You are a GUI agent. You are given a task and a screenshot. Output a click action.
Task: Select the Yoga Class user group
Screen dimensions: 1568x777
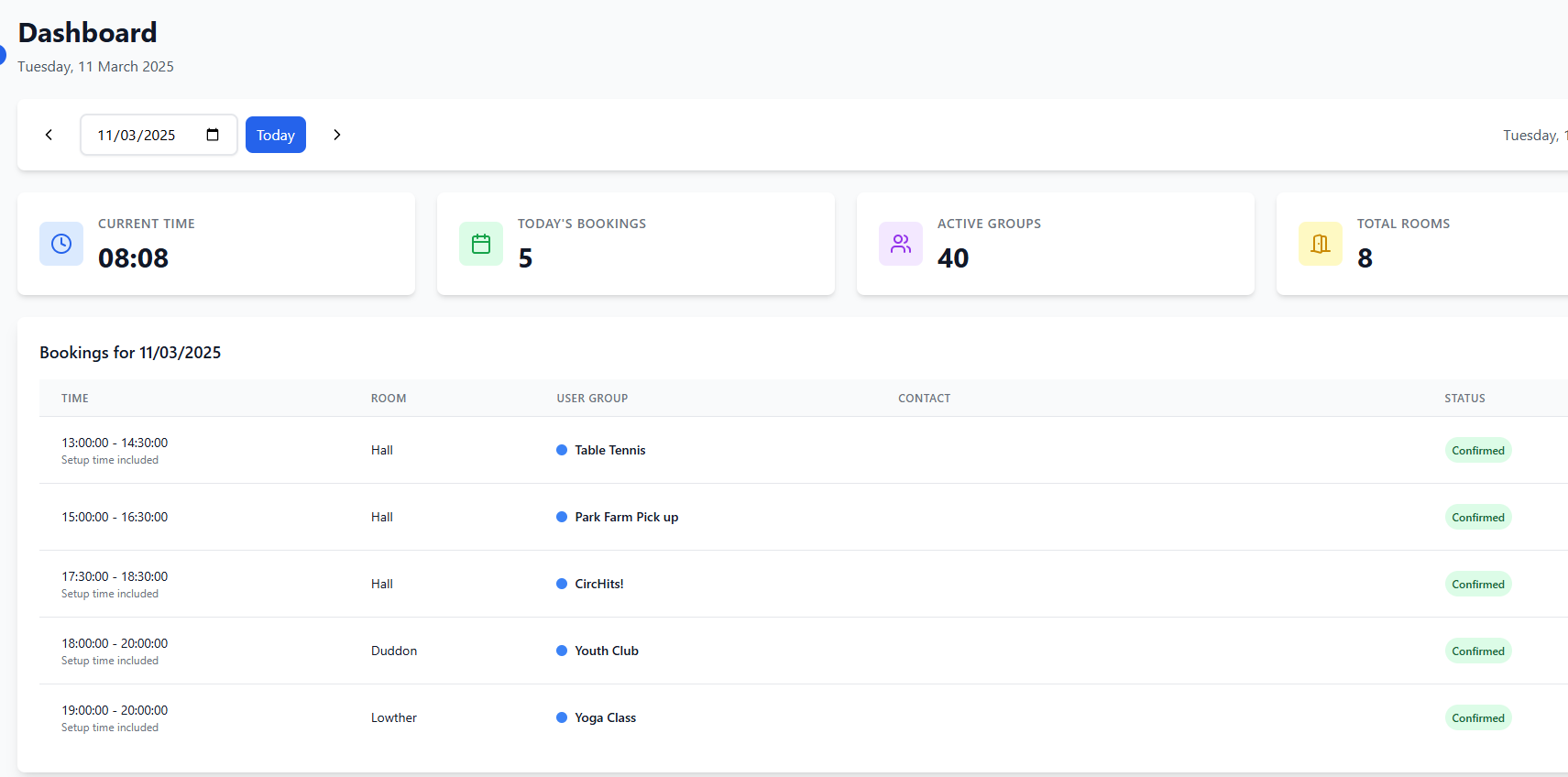(x=606, y=717)
